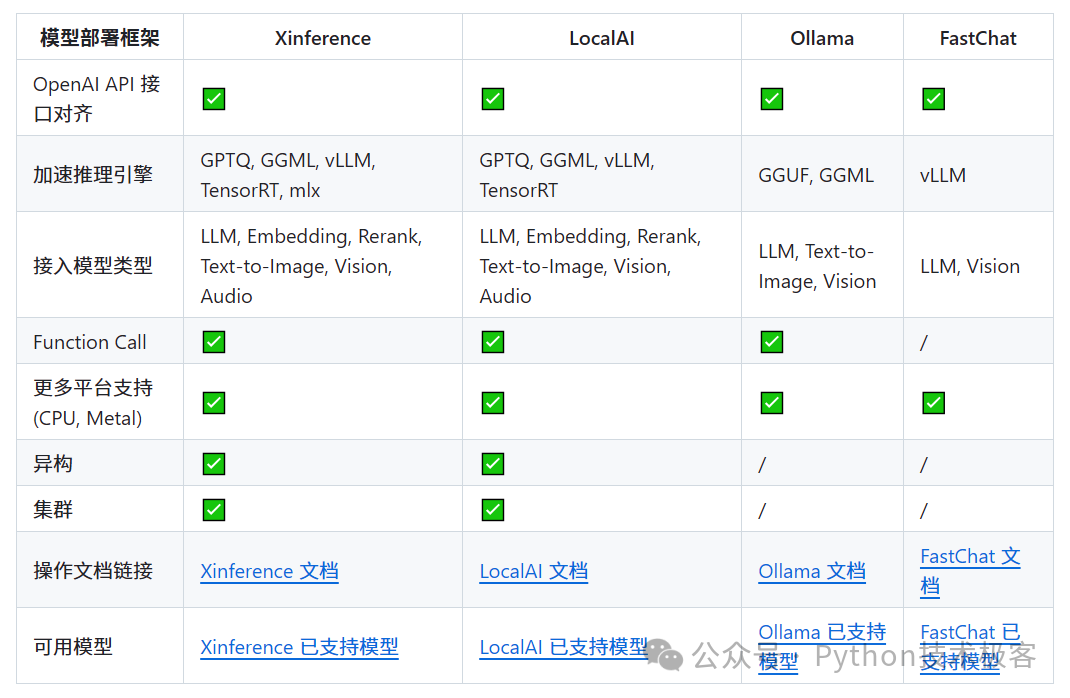Select the Xinference column header
This screenshot has width=1070, height=698.
pos(323,38)
